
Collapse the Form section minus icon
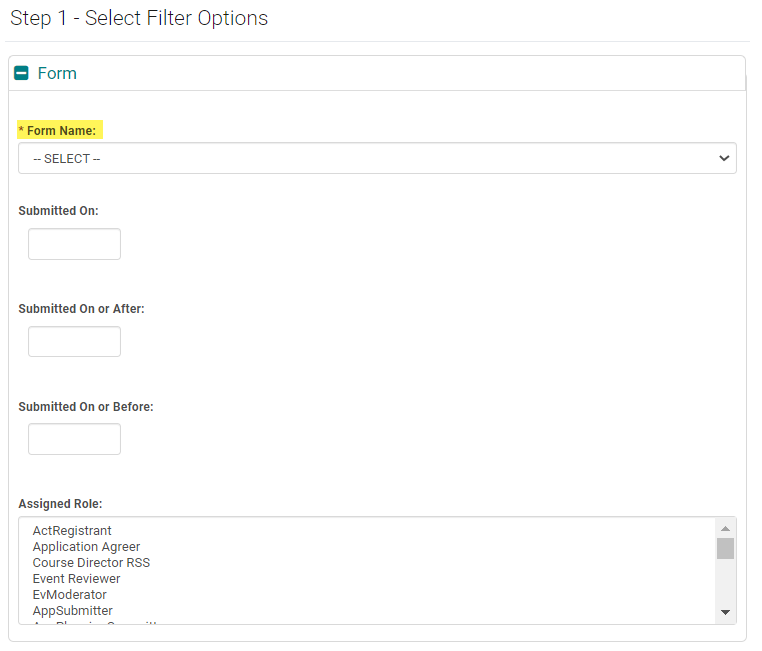(x=21, y=73)
